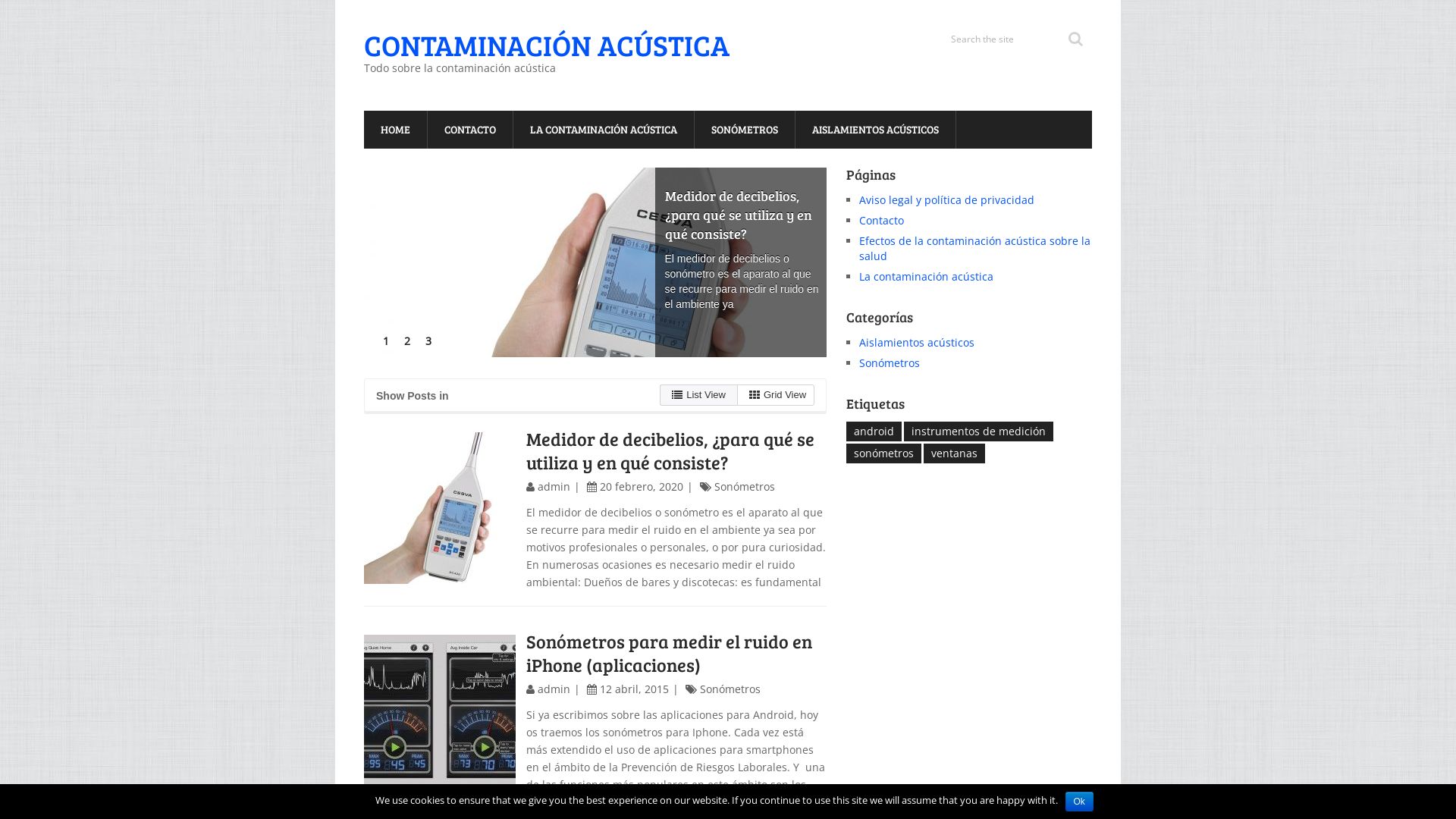
Task: Click Ok button on cookie notice
Action: (x=1079, y=801)
